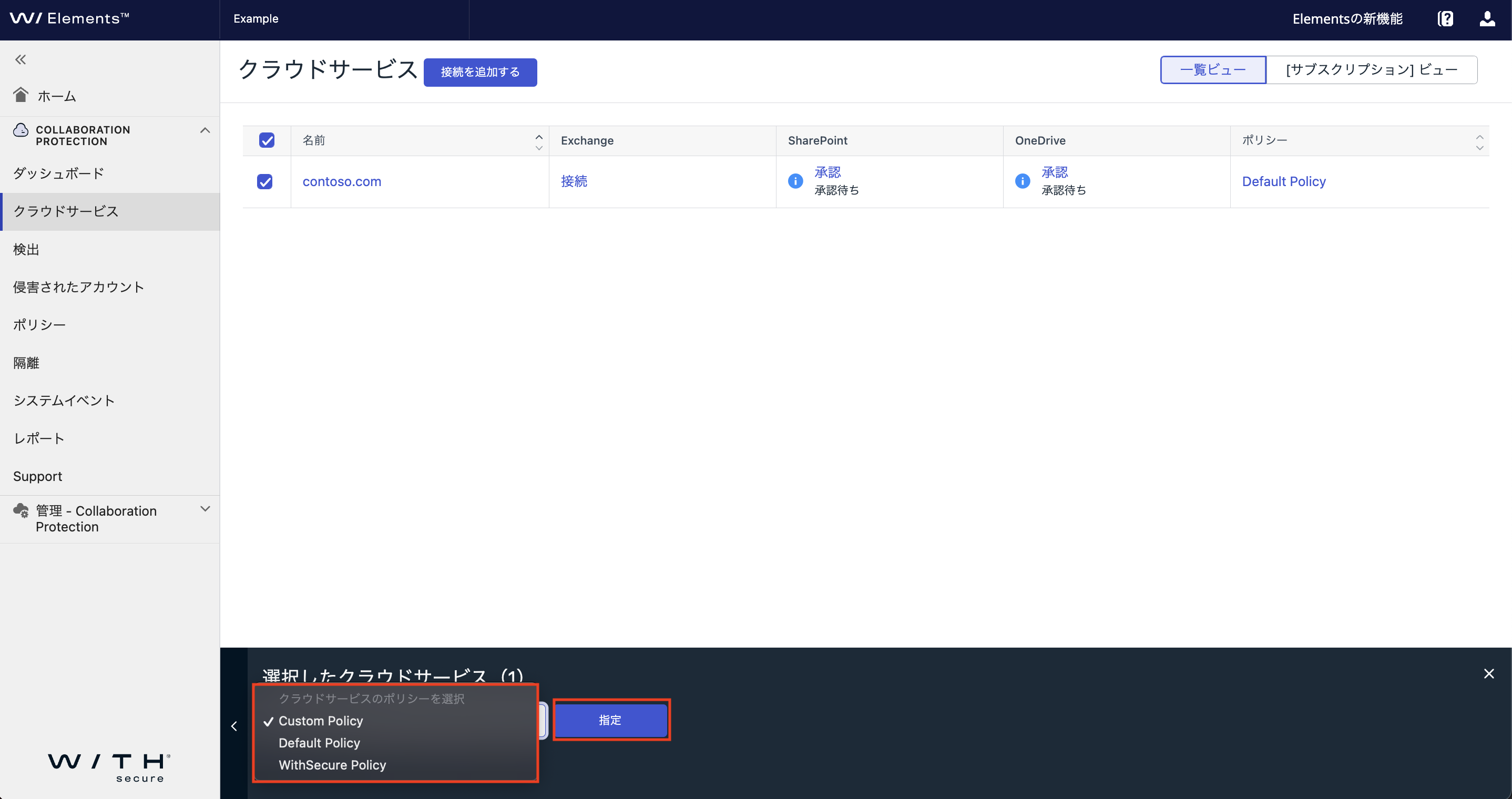
Task: Click the management cloud gear icon
Action: tap(21, 510)
